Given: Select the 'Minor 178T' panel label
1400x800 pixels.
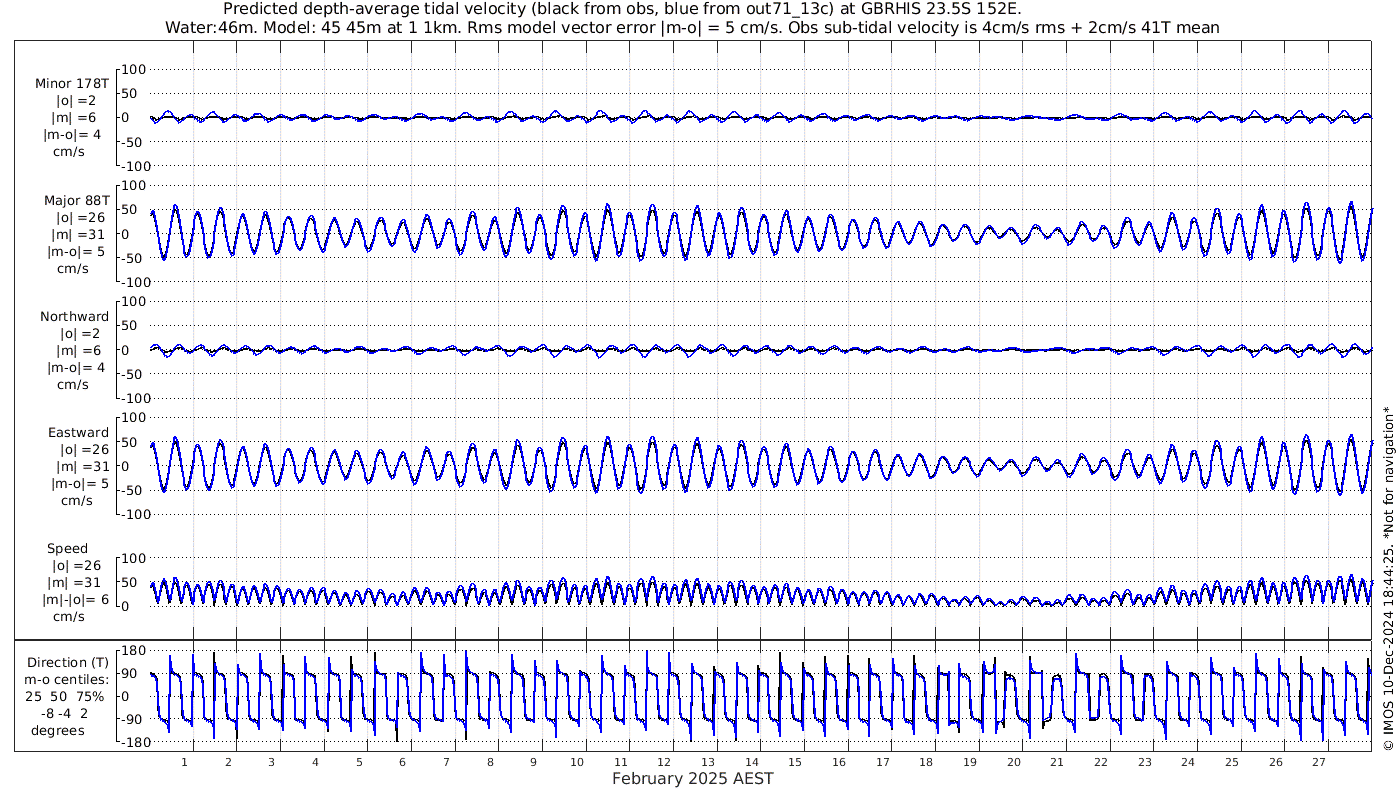Looking at the screenshot, I should point(72,83).
